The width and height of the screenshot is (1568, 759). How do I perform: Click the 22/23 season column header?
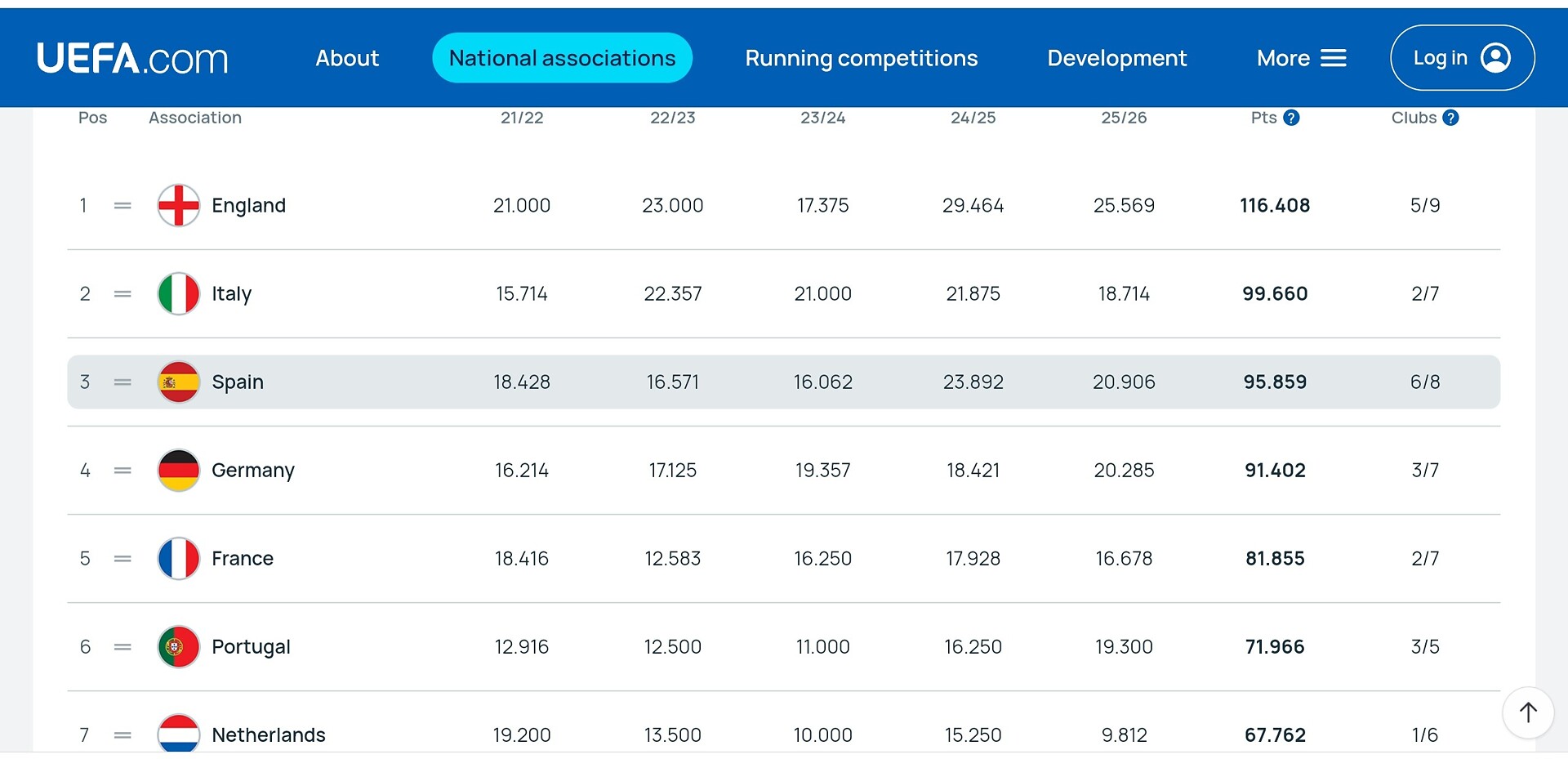[672, 118]
